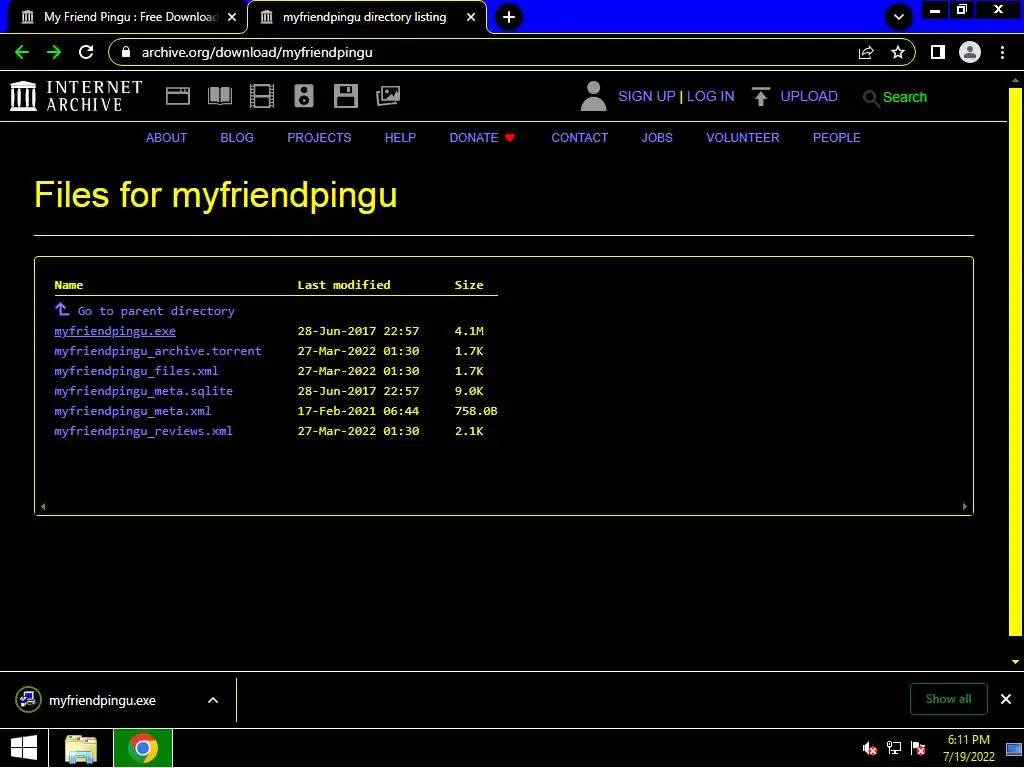This screenshot has height=768, width=1024.
Task: Open the PROJECTS menu link
Action: (319, 138)
